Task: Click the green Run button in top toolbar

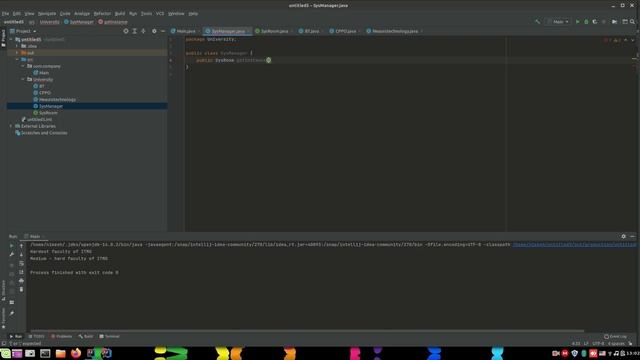Action: point(577,22)
